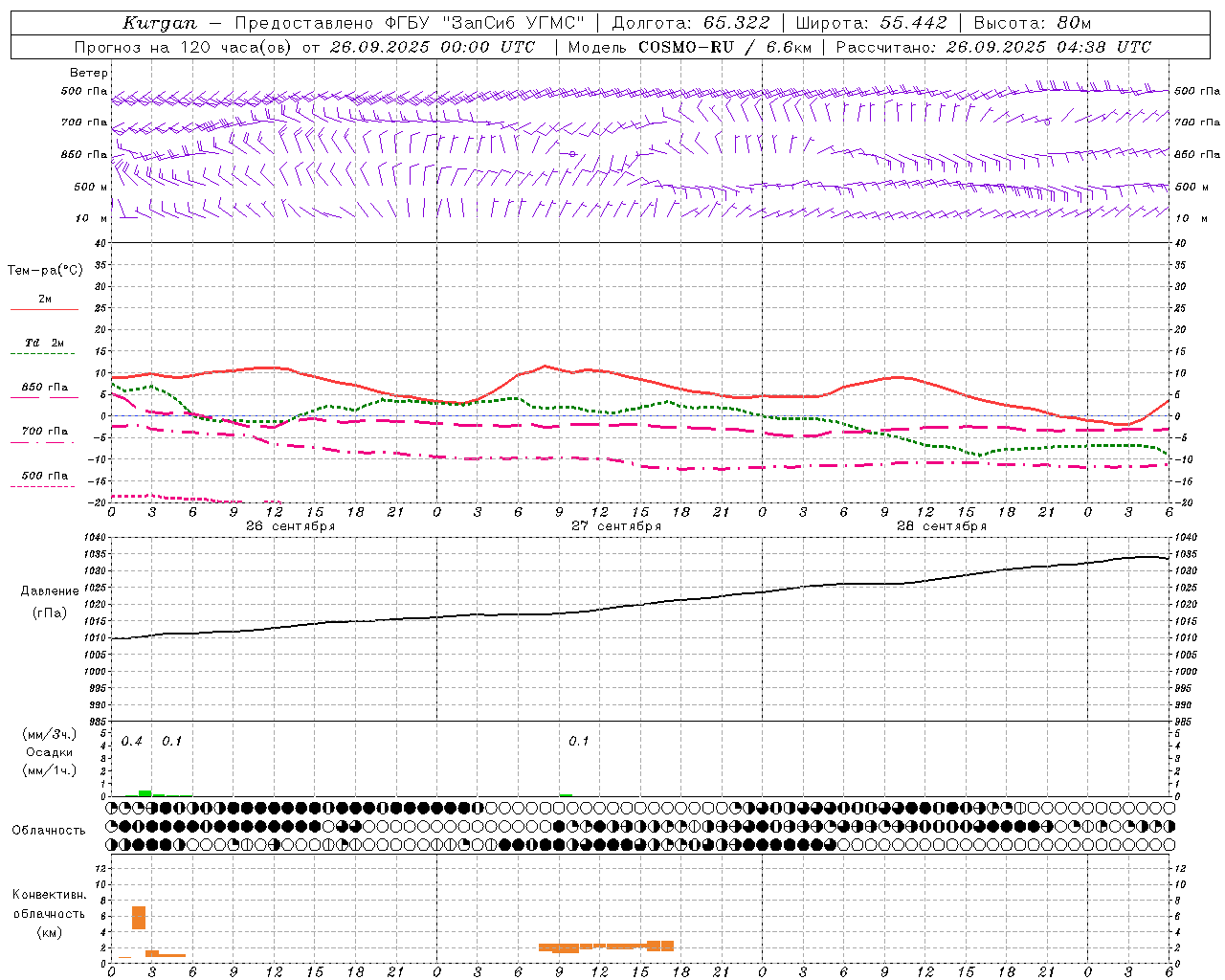Click the "2м" temperature legend entry

coord(45,299)
